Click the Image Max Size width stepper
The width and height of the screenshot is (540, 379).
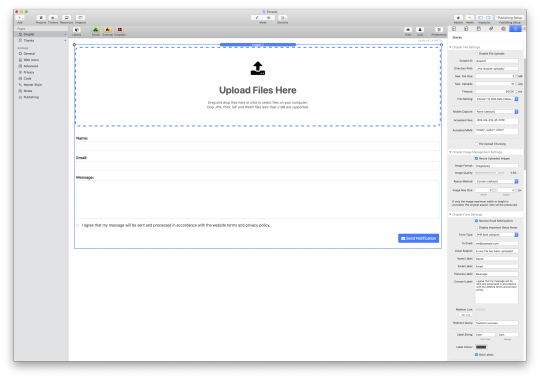click(x=494, y=190)
